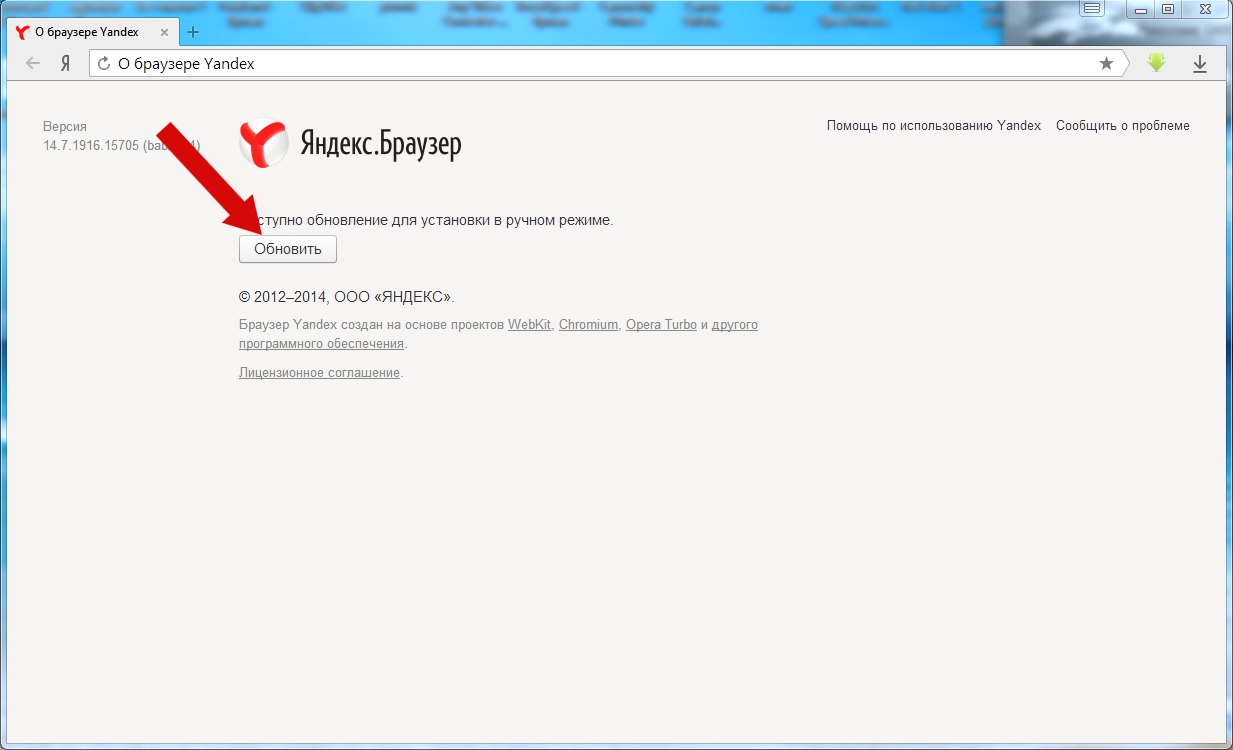Maximize the browser window

pyautogui.click(x=1167, y=9)
